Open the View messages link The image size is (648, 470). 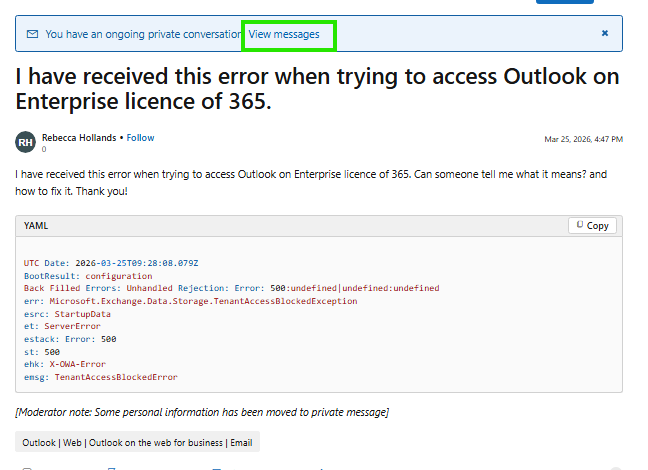tap(284, 34)
